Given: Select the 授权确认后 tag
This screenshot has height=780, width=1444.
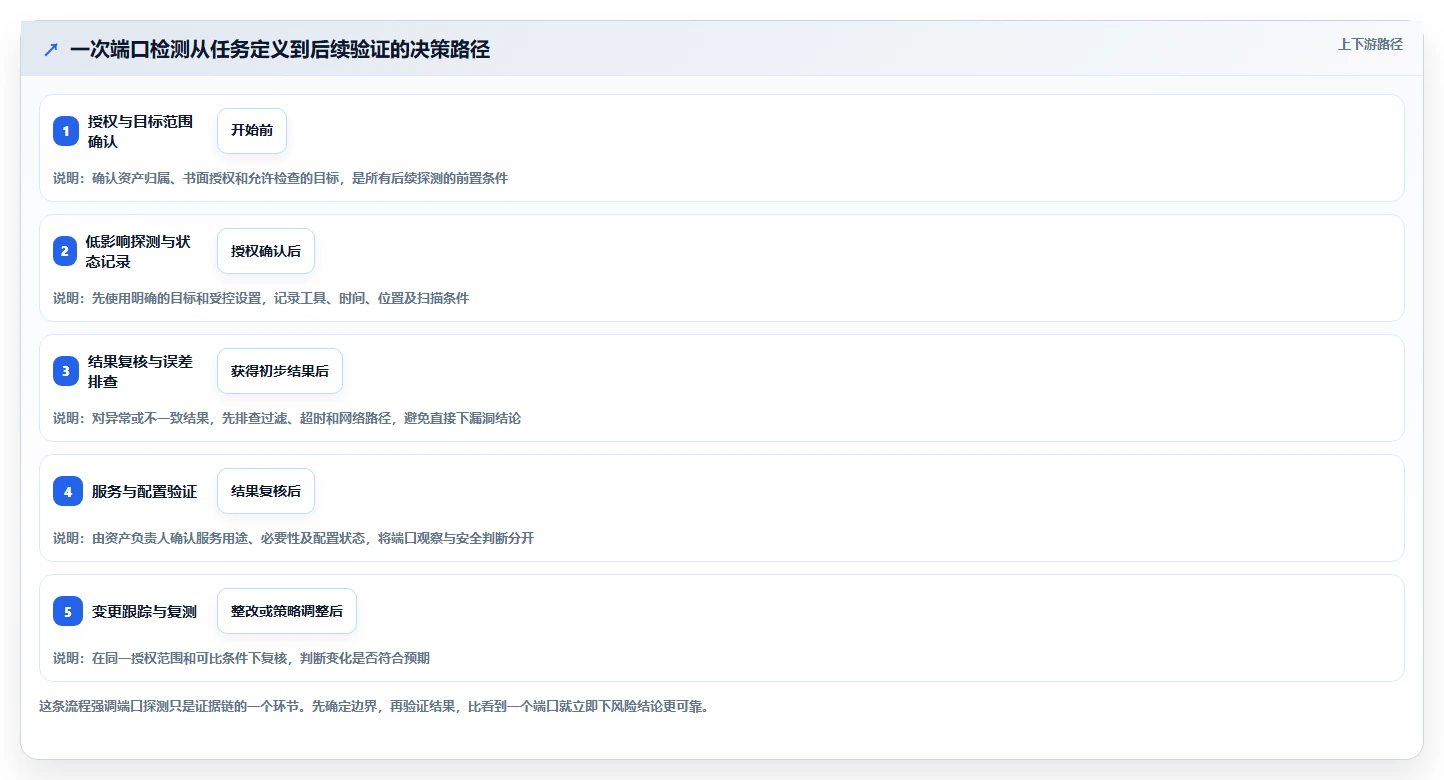Looking at the screenshot, I should [x=266, y=251].
